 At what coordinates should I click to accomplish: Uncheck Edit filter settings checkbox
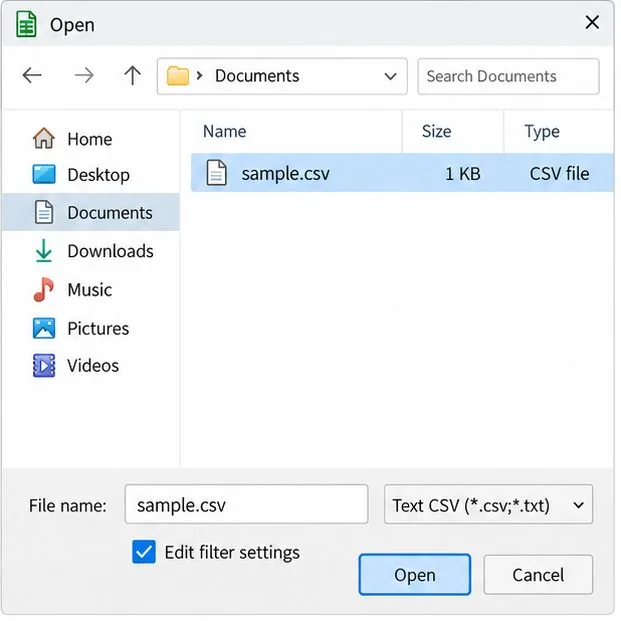144,552
